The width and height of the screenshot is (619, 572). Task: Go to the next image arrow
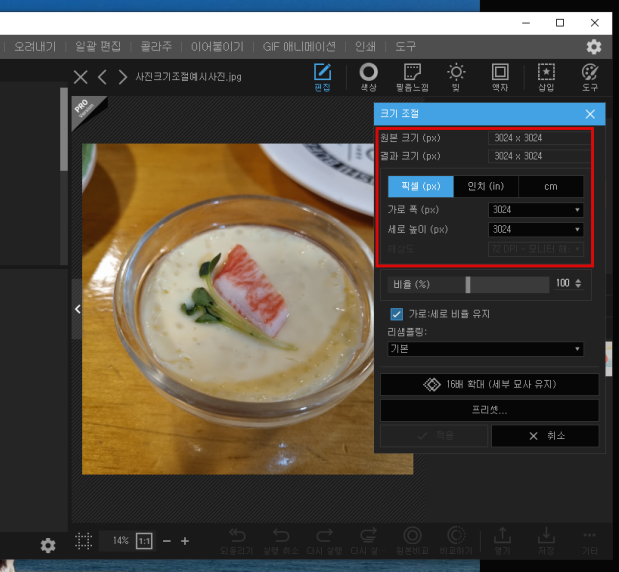pyautogui.click(x=123, y=77)
